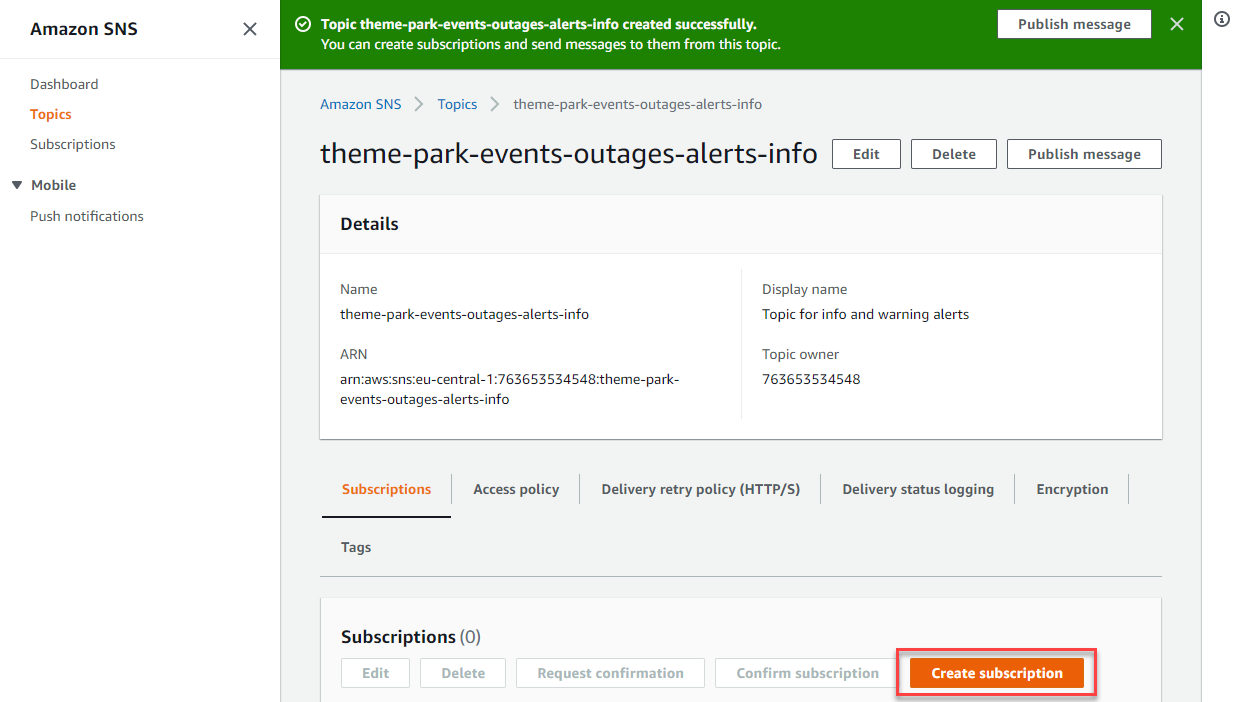This screenshot has height=702, width=1242.
Task: Switch to the Access policy tab
Action: point(516,489)
